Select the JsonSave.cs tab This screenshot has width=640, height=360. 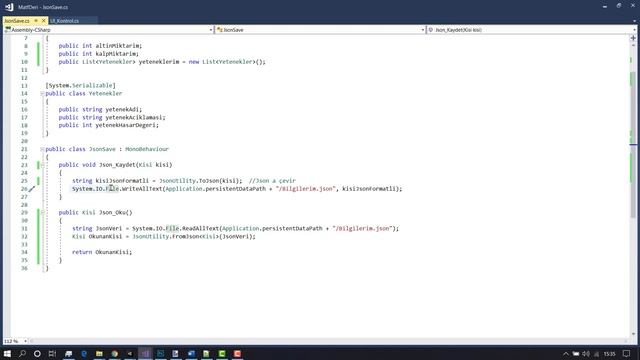pyautogui.click(x=17, y=20)
